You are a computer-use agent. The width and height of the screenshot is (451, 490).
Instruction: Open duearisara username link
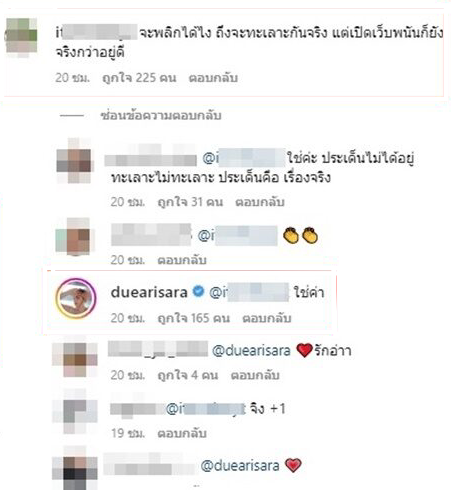click(x=149, y=292)
